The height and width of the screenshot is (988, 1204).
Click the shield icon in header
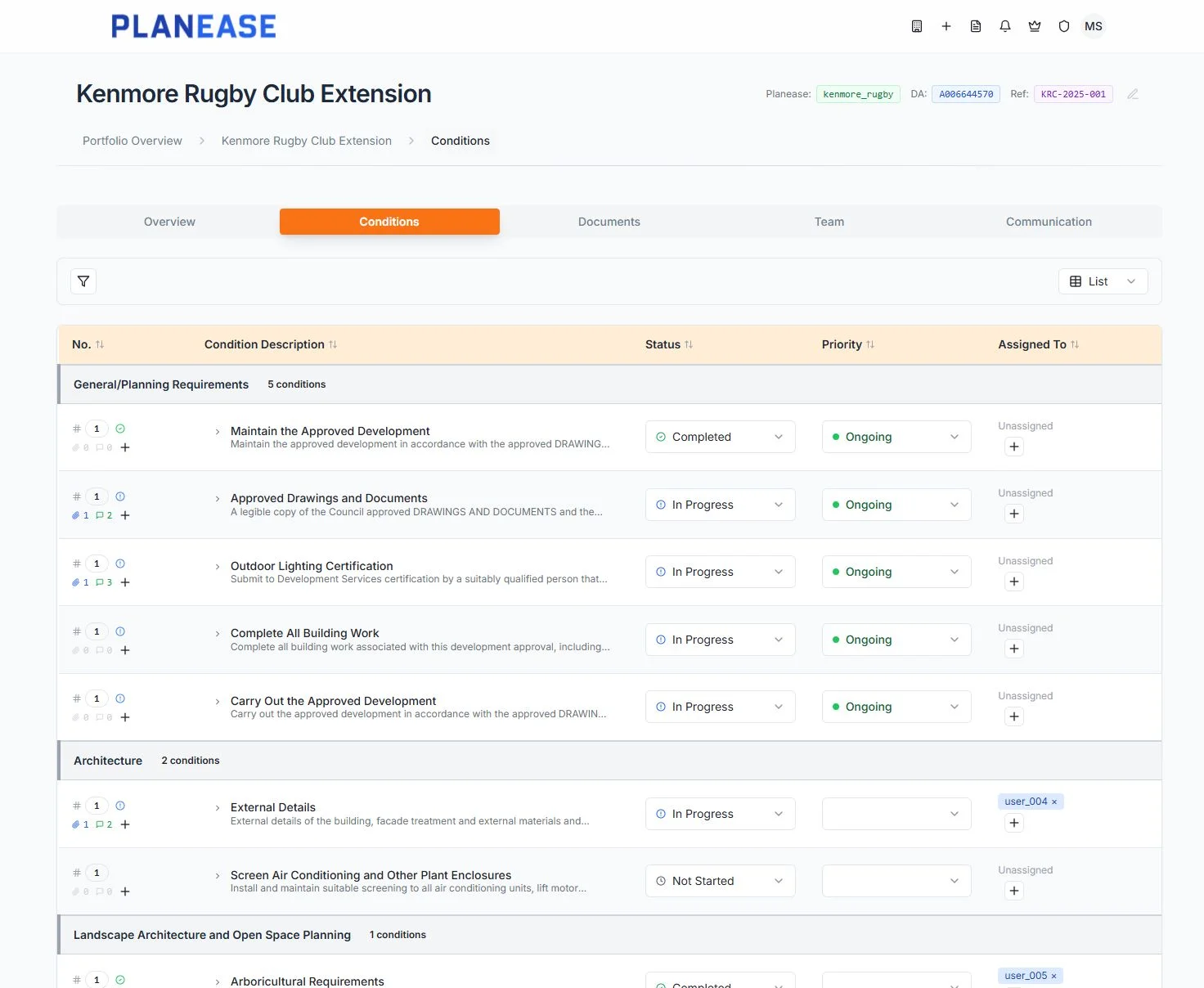click(x=1064, y=26)
